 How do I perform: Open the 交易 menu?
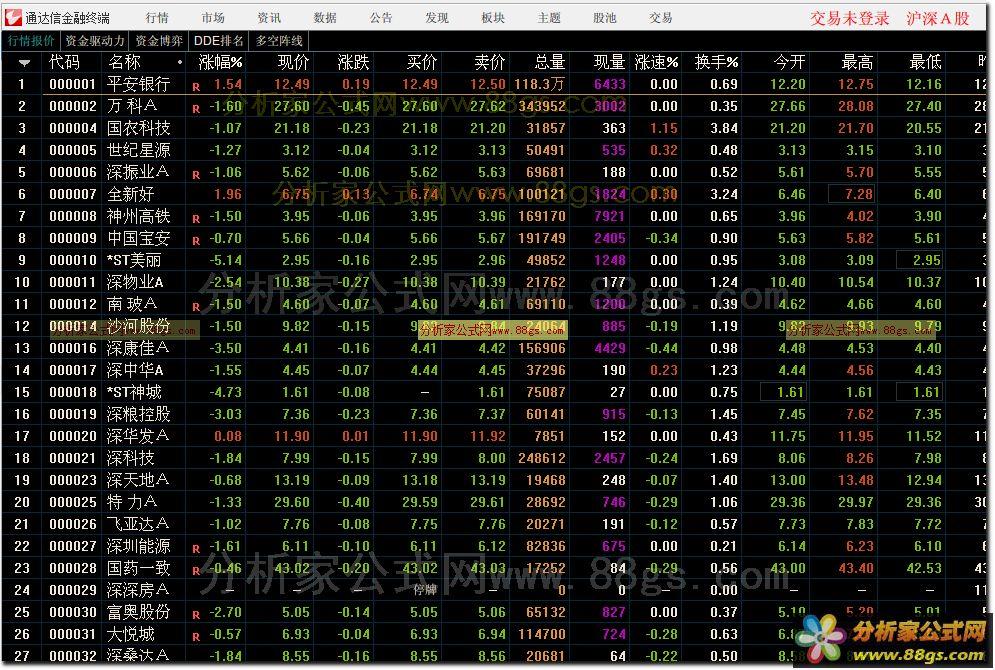click(x=661, y=18)
